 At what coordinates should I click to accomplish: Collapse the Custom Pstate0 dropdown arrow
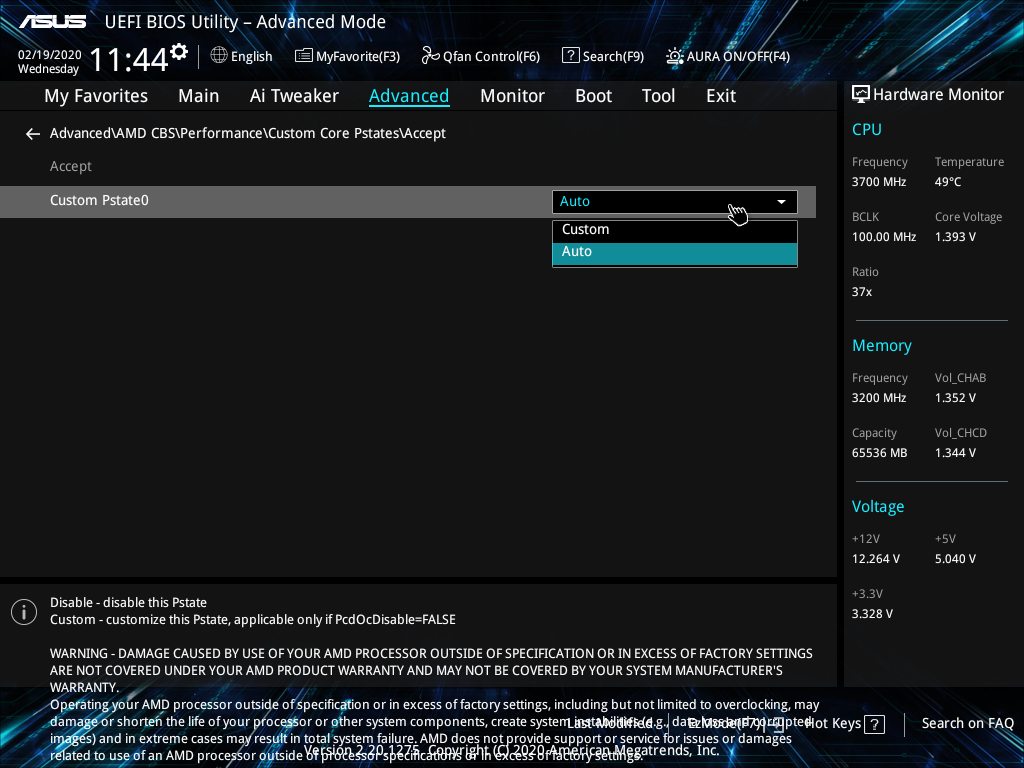point(781,202)
